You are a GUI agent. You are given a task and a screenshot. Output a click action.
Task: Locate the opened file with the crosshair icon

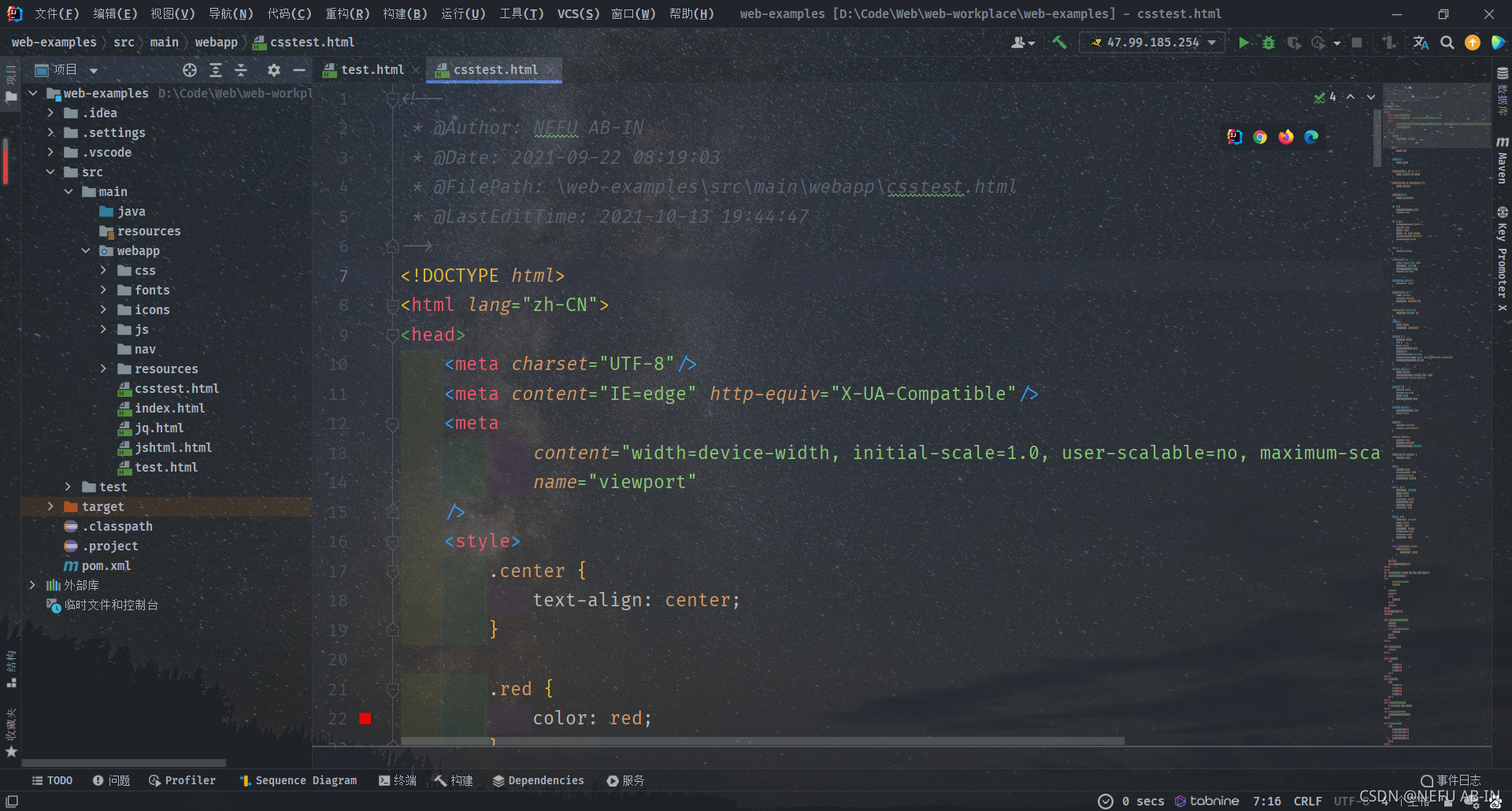[x=190, y=70]
